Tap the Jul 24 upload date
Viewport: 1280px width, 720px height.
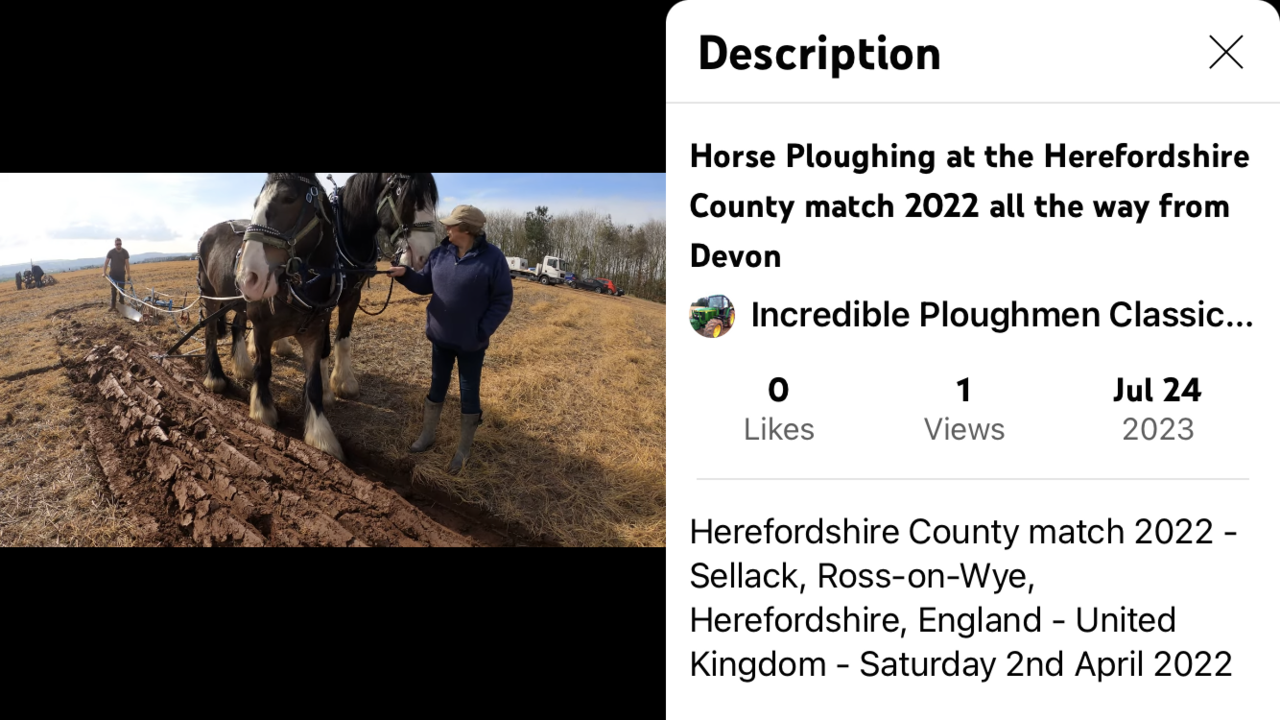pyautogui.click(x=1157, y=389)
